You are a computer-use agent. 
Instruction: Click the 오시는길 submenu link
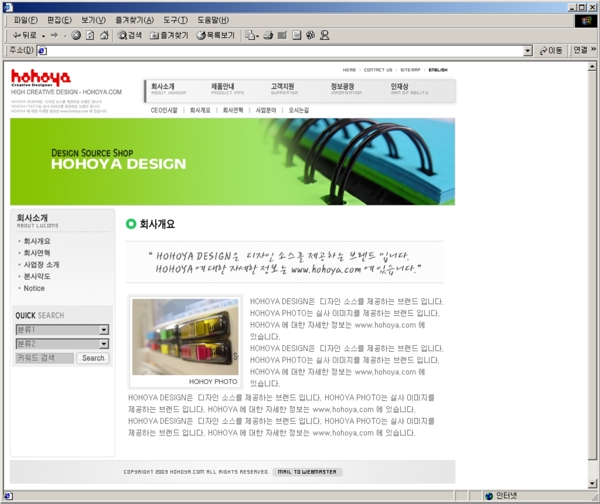[298, 110]
